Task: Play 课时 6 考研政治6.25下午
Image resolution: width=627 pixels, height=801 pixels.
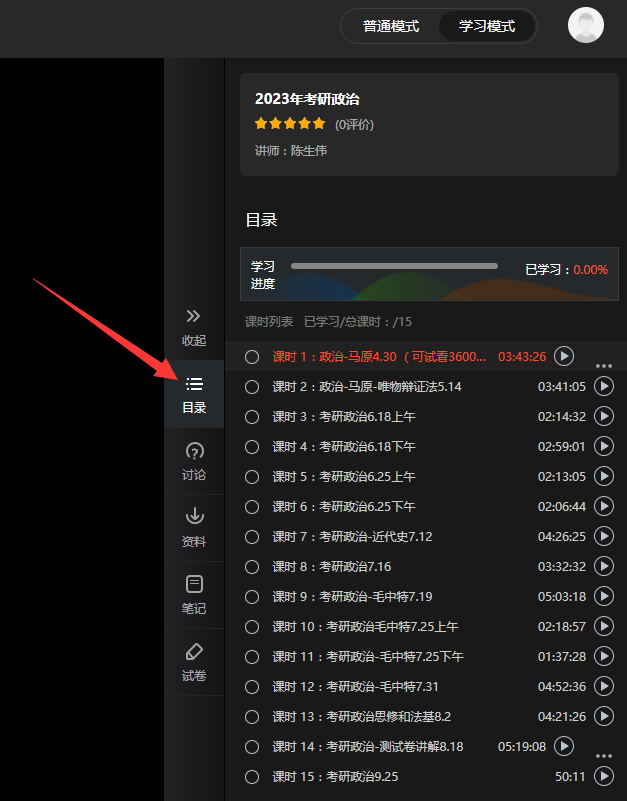Action: [x=603, y=506]
